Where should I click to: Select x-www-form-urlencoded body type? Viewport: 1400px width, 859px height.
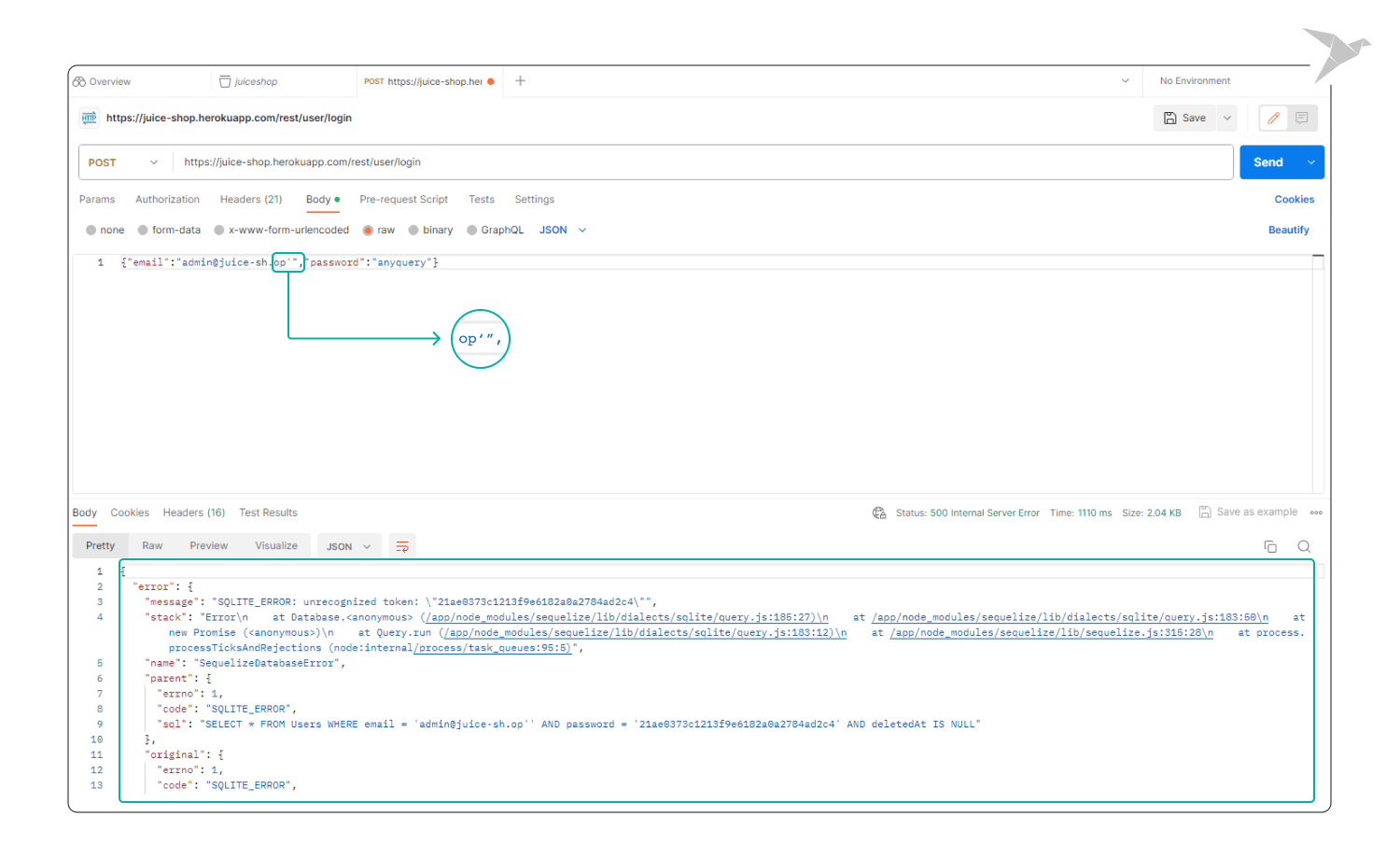218,230
